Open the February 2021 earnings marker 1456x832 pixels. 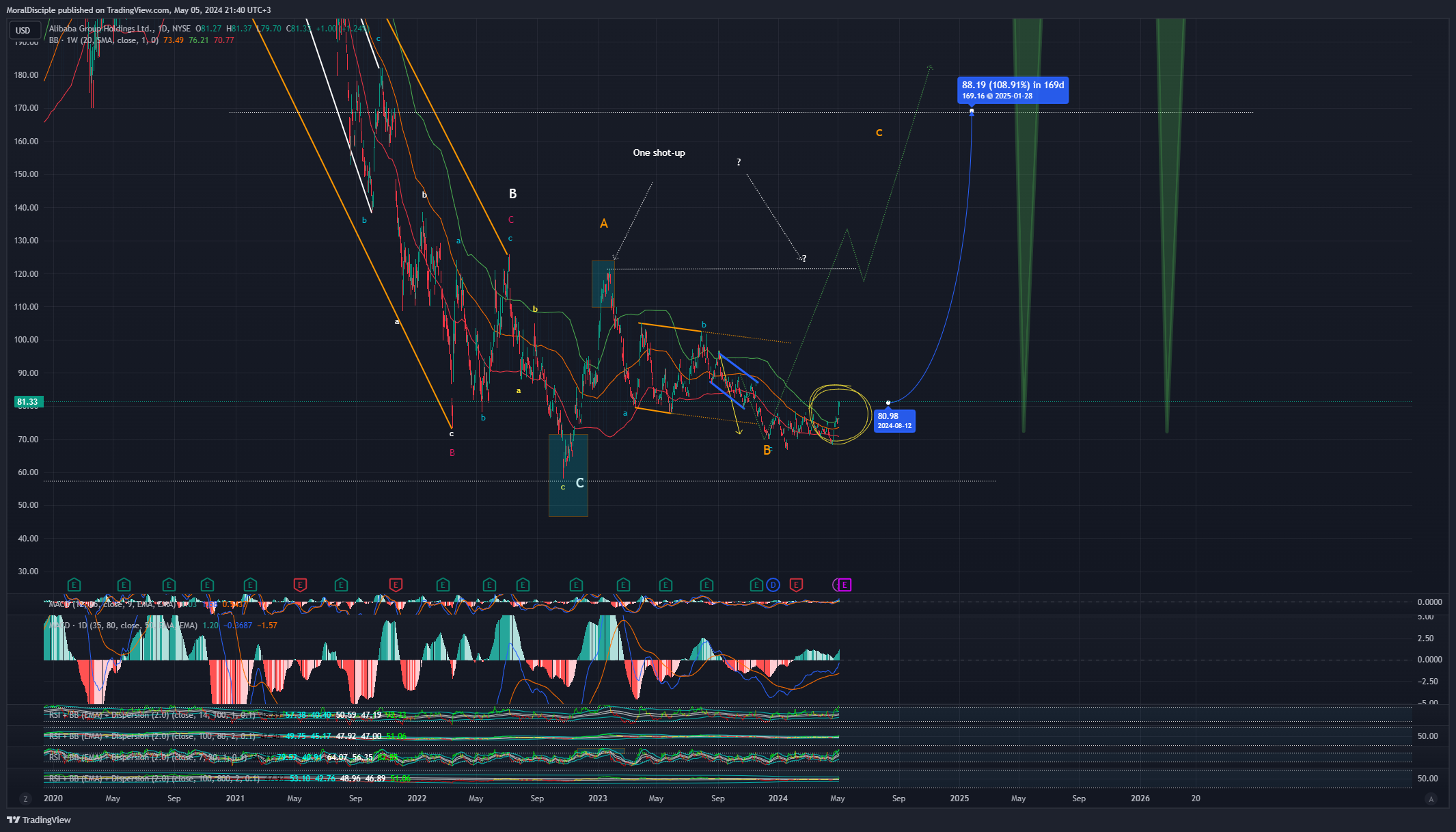(250, 585)
